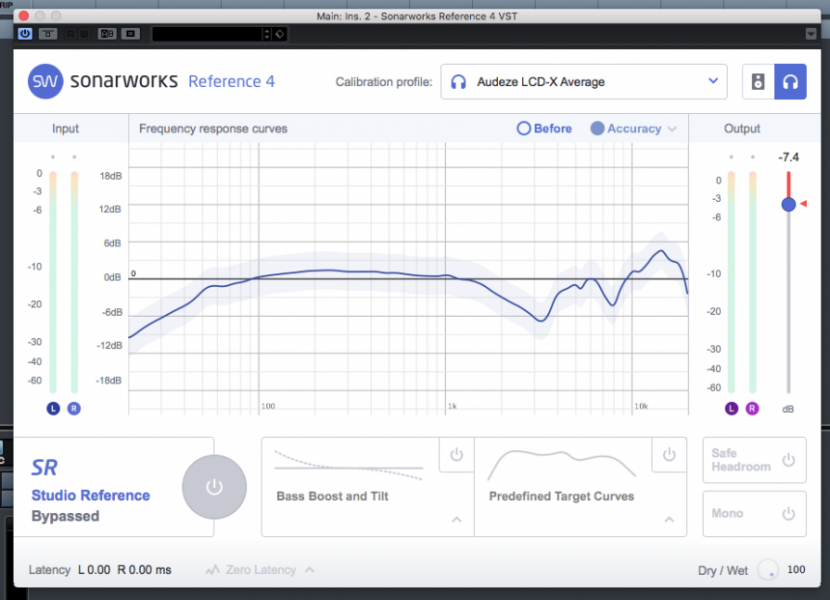Click the Bass Boost and Tilt curve icon
The width and height of the screenshot is (830, 600).
click(349, 465)
